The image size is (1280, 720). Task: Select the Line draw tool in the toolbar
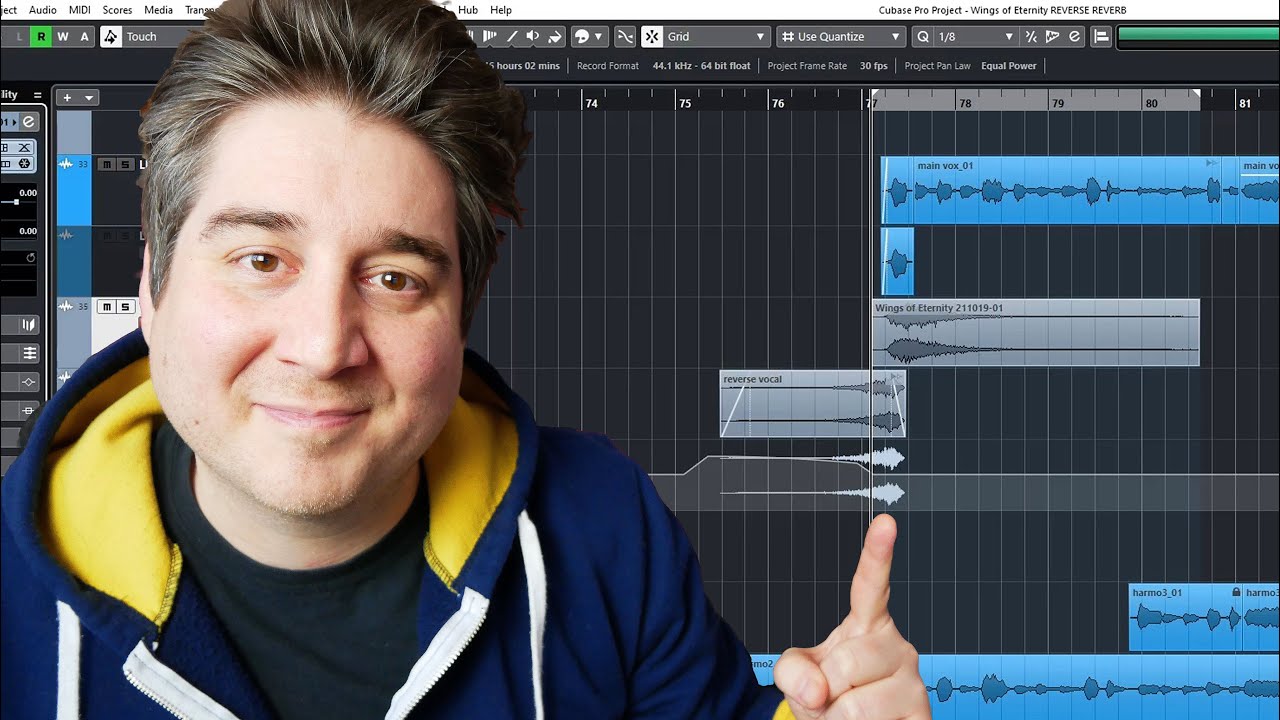tap(511, 36)
